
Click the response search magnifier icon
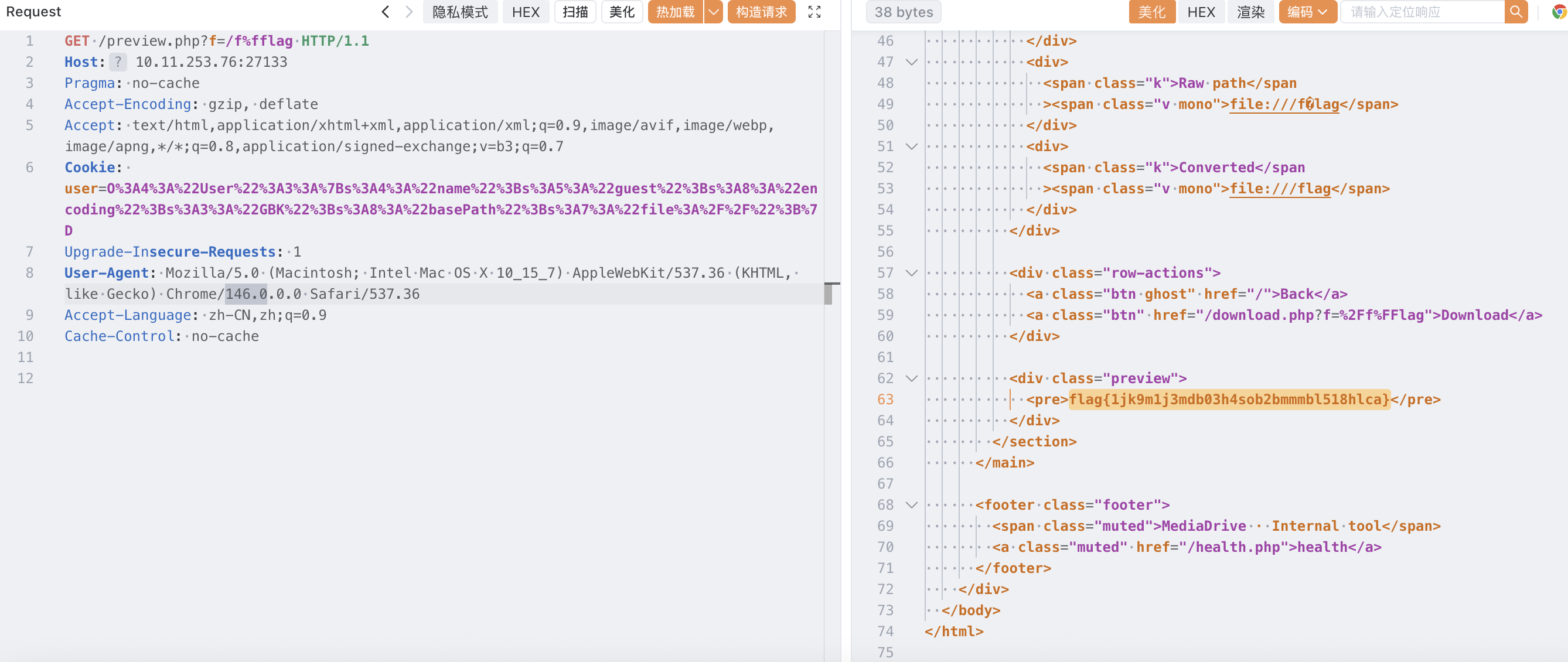(x=1516, y=12)
